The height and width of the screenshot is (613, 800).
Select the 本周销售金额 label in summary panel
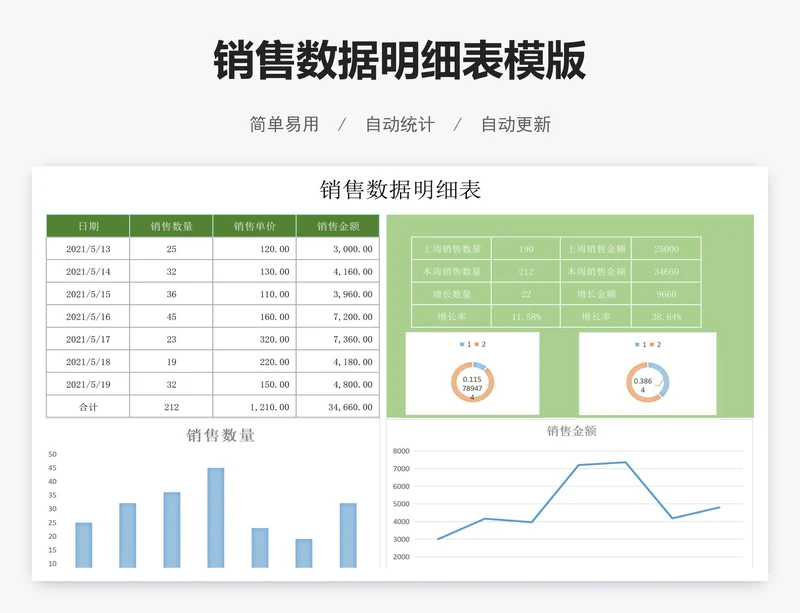point(596,272)
